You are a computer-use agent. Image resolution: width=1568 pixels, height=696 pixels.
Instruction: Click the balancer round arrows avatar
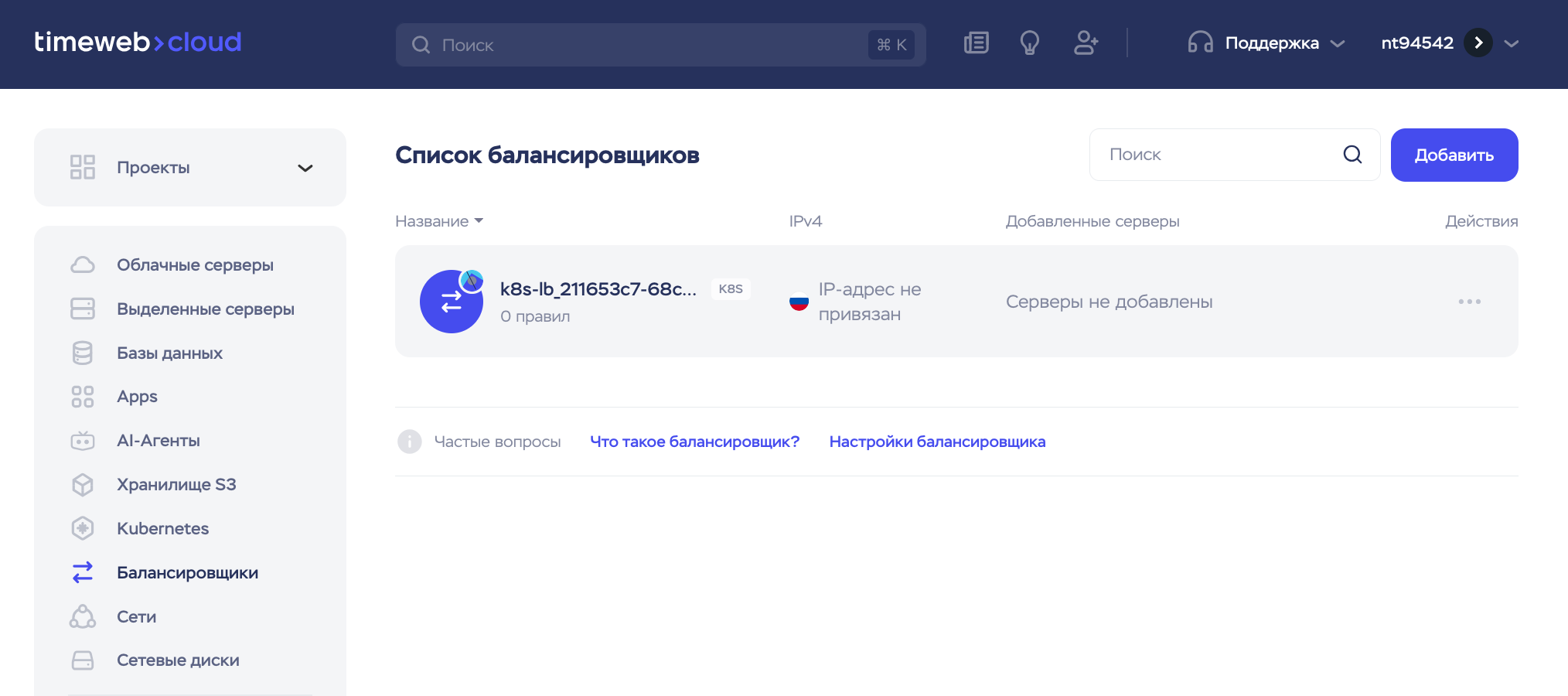coord(452,302)
